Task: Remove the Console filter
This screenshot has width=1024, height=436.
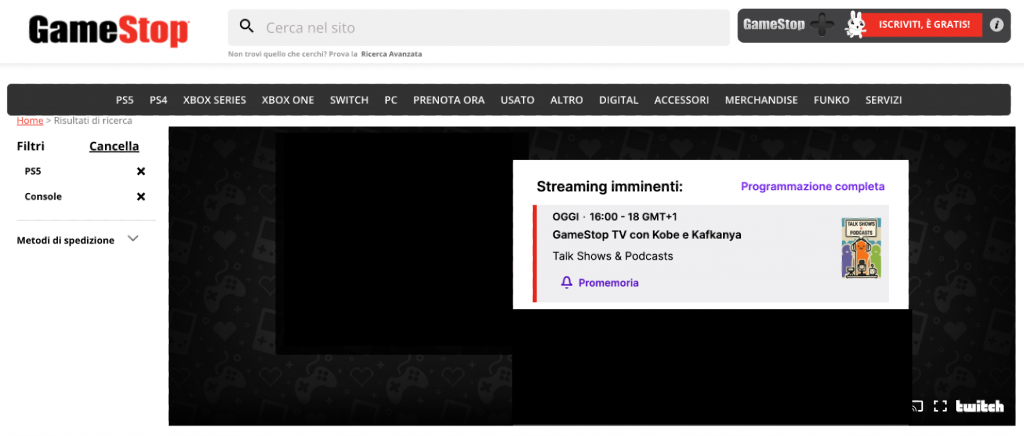Action: (x=141, y=197)
